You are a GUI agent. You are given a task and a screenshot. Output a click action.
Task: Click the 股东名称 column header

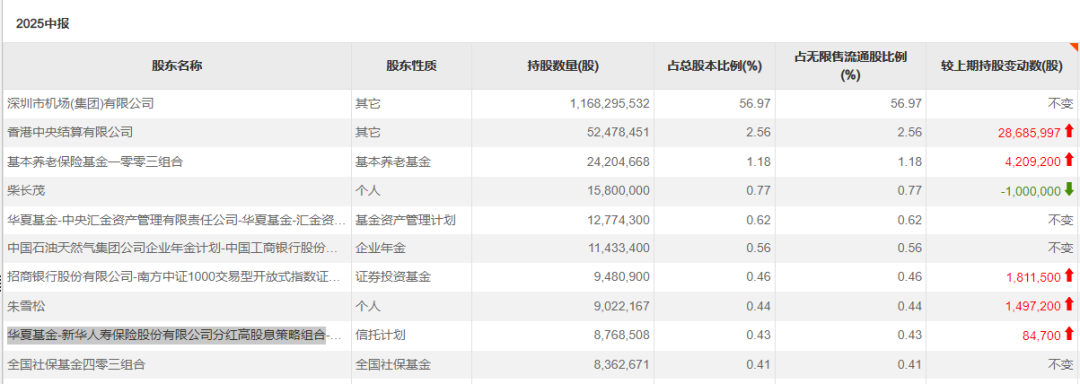click(177, 66)
